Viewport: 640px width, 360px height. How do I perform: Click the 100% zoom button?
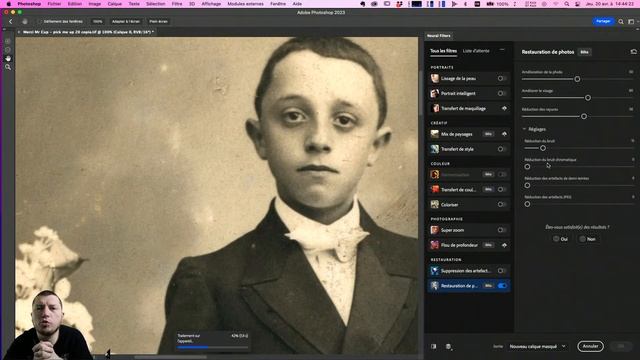click(97, 21)
